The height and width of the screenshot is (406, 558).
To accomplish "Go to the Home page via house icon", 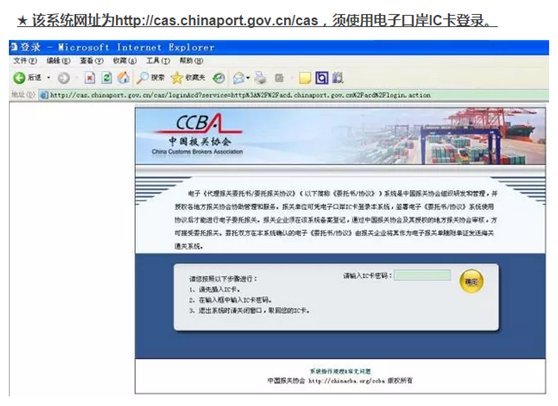I will pyautogui.click(x=123, y=78).
